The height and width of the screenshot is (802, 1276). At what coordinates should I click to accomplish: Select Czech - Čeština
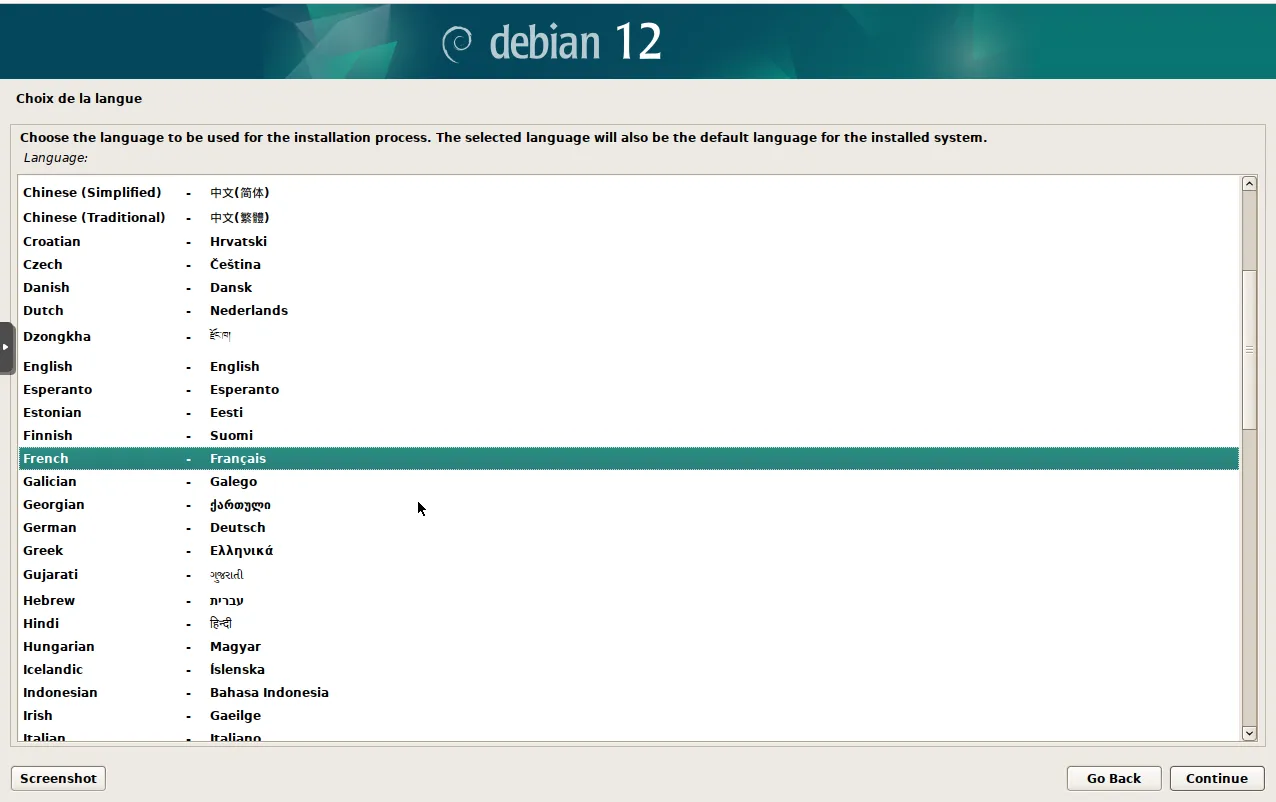click(629, 264)
